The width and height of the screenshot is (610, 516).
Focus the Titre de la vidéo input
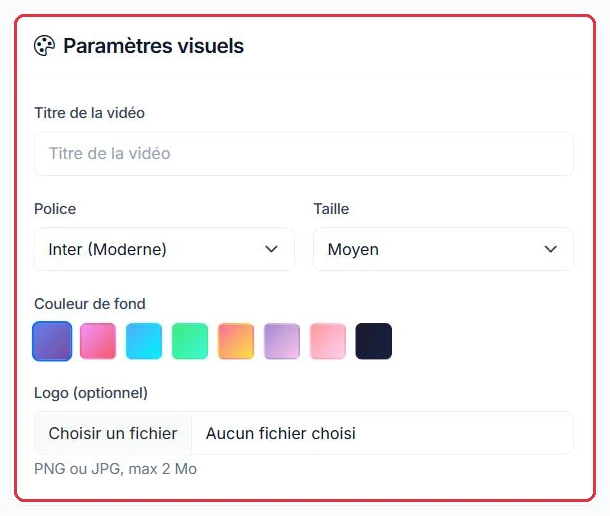[304, 154]
